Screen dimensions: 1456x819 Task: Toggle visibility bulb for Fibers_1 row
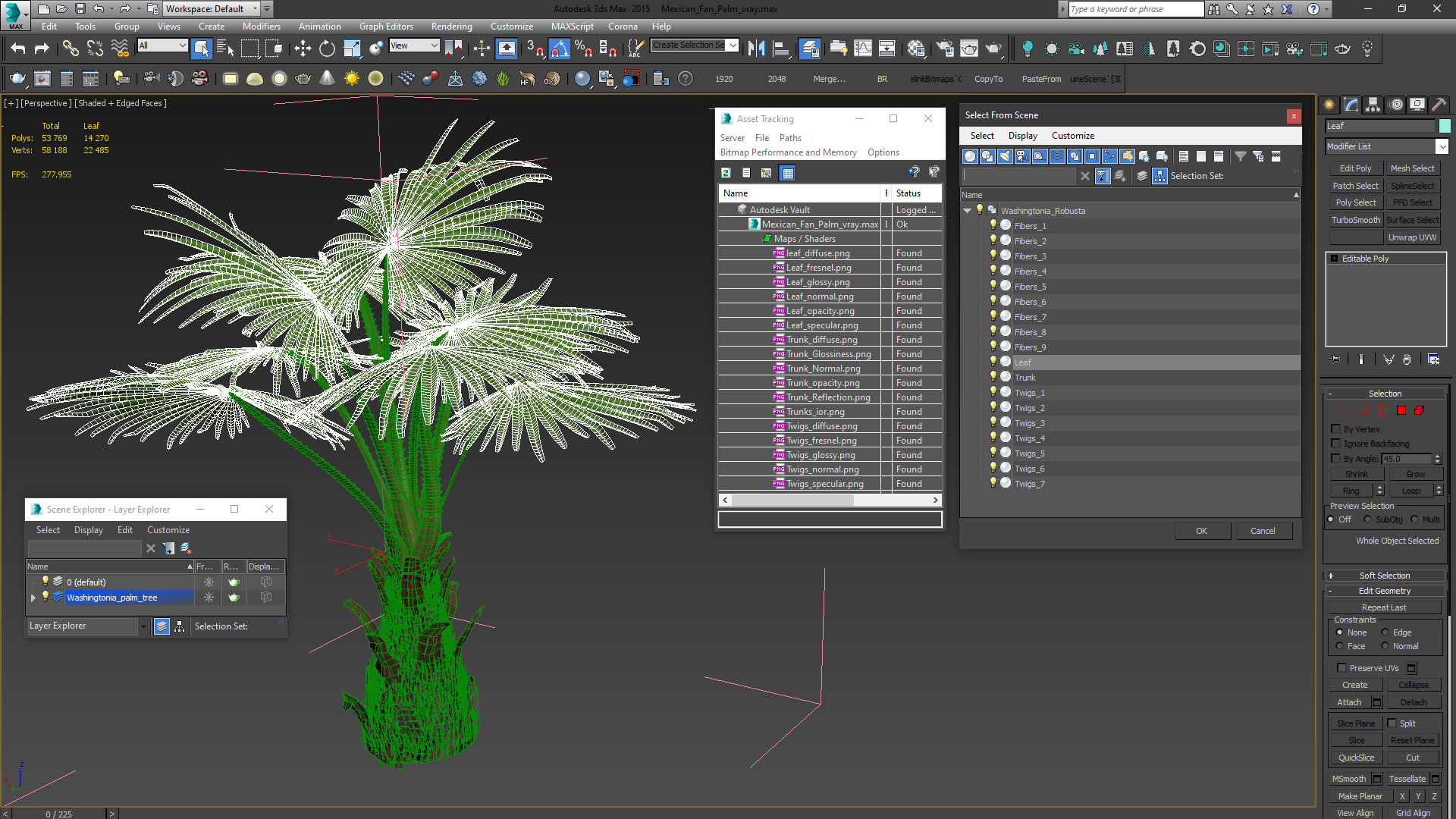pos(993,225)
